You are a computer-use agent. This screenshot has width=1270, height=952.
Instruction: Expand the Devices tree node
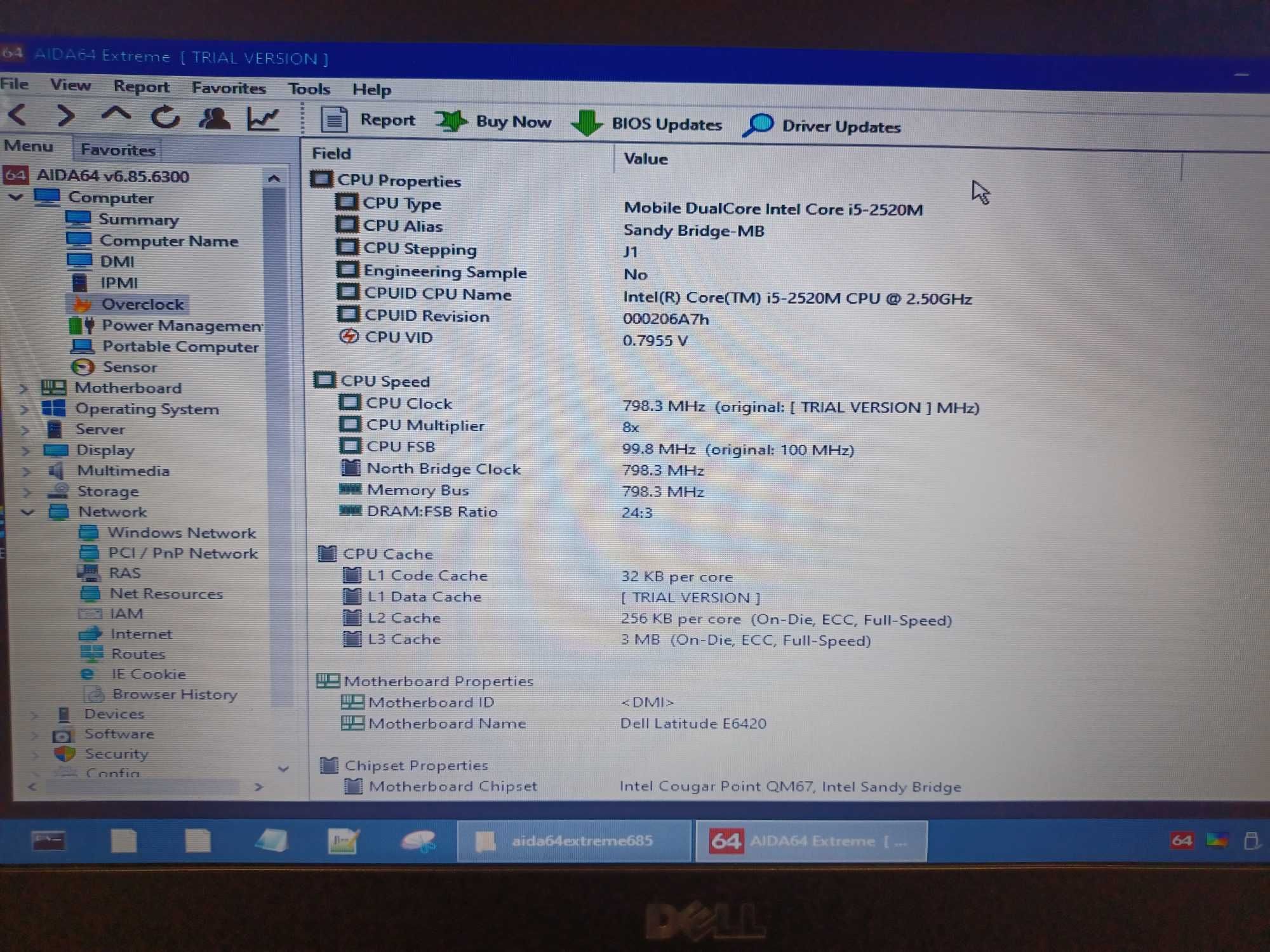point(34,715)
